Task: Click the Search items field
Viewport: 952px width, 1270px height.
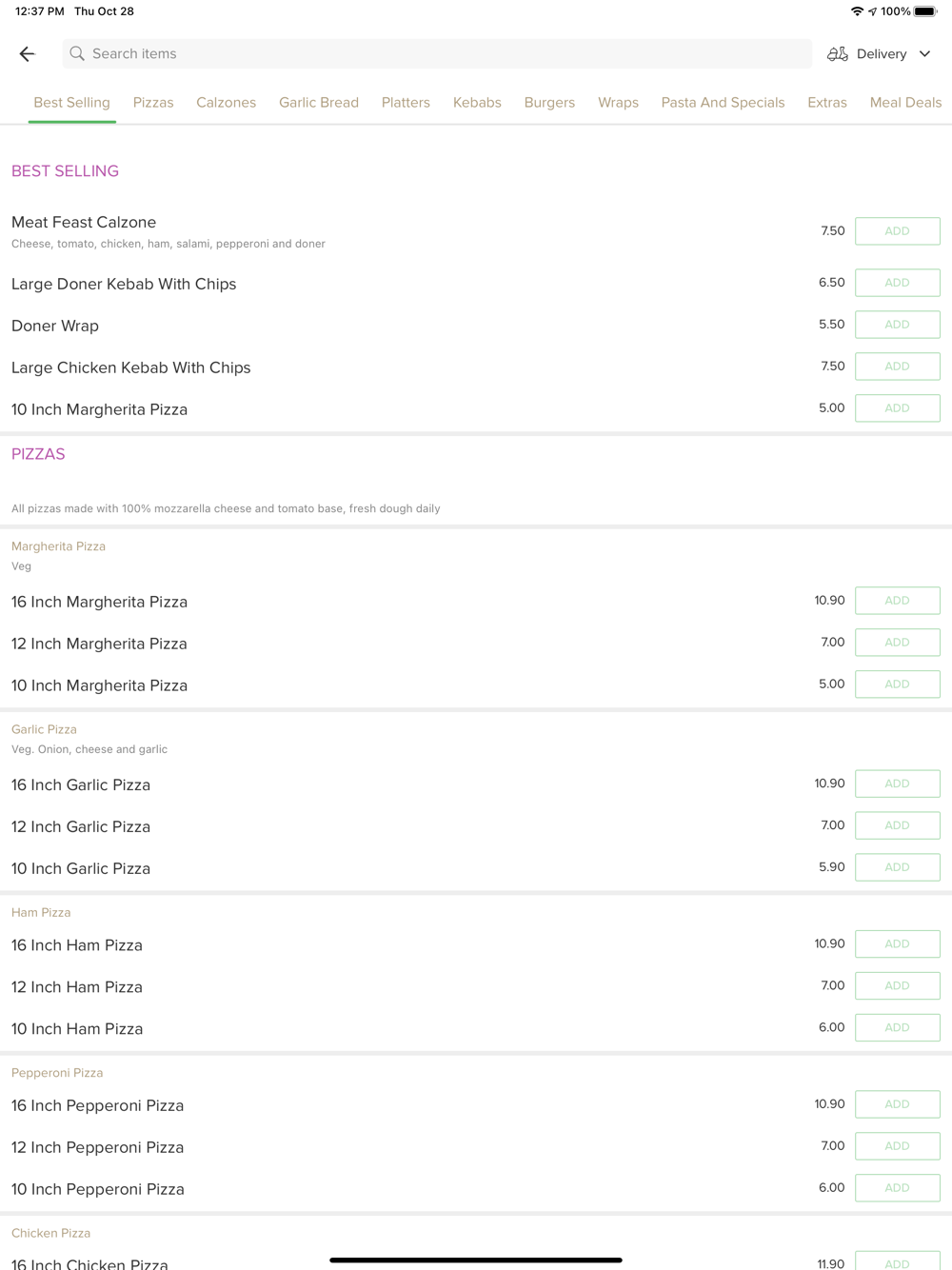Action: point(437,54)
